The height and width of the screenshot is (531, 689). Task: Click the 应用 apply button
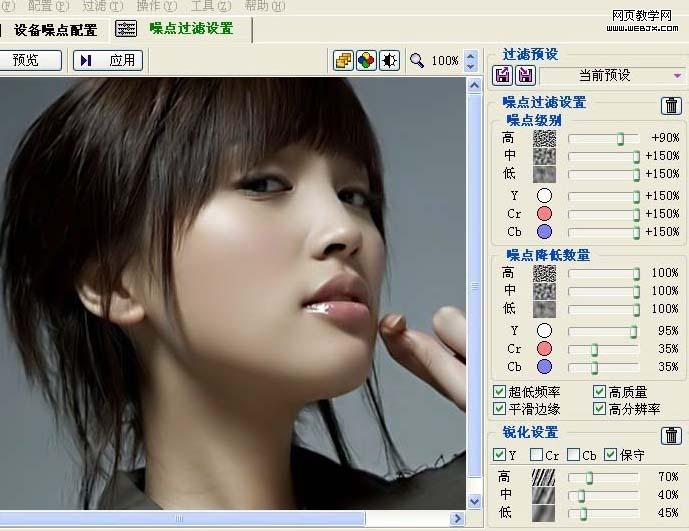click(x=108, y=60)
